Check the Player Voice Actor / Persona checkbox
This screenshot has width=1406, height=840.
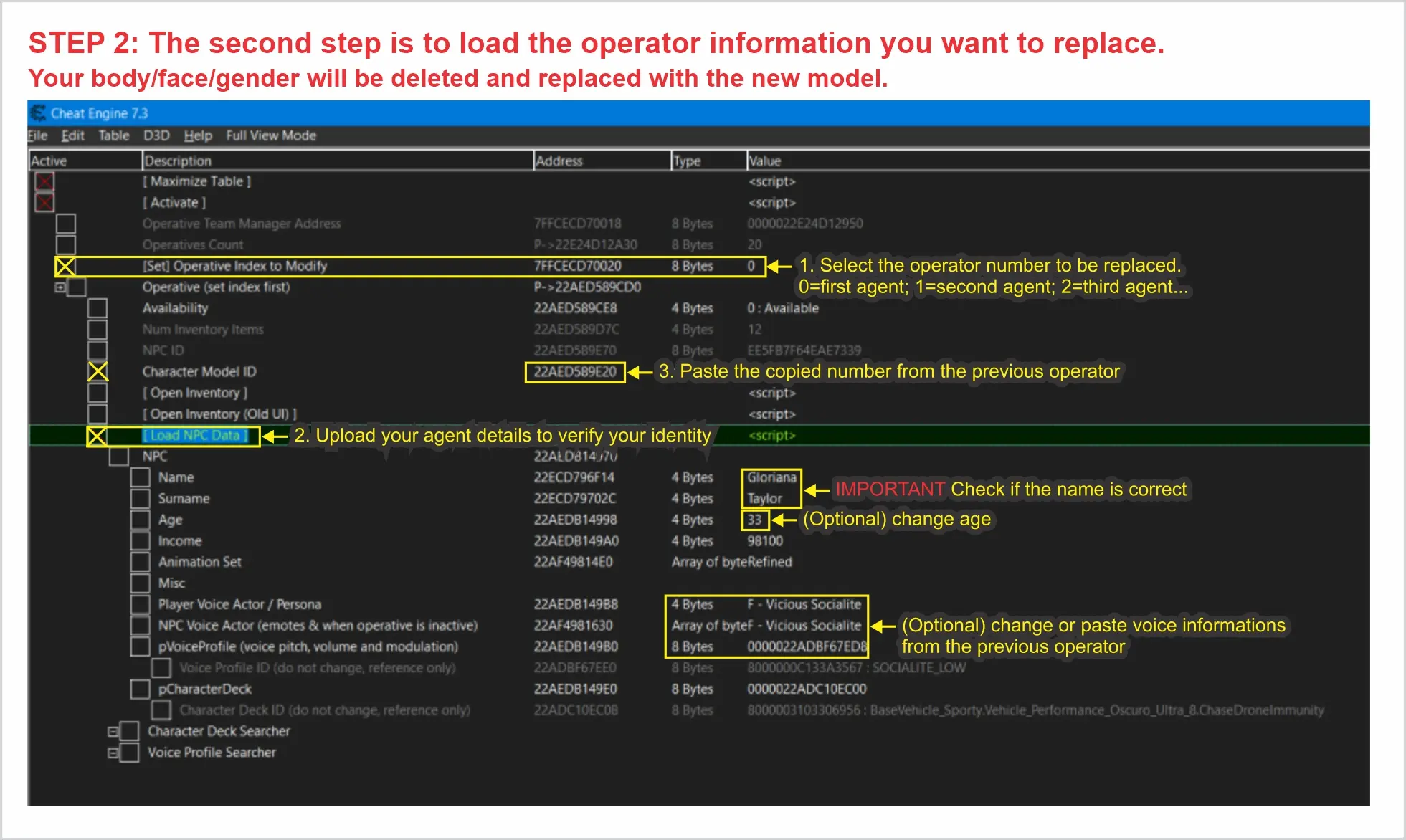coord(141,604)
